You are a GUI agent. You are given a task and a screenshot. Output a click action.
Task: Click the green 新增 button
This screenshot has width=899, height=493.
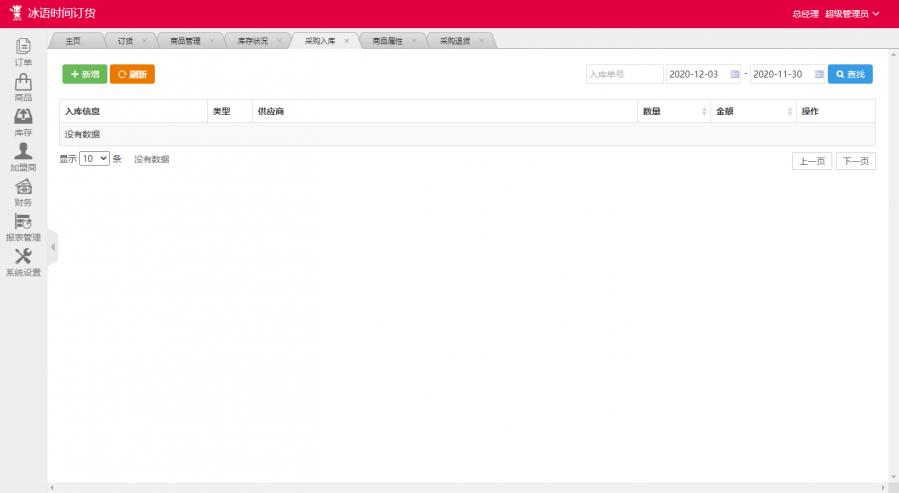pos(84,74)
